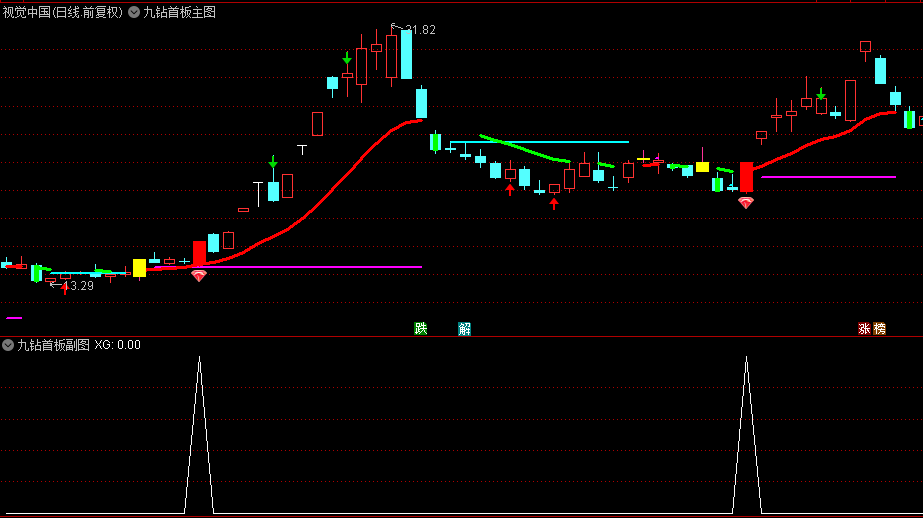Click the orange 榜 event marker
The height and width of the screenshot is (518, 923).
(879, 328)
